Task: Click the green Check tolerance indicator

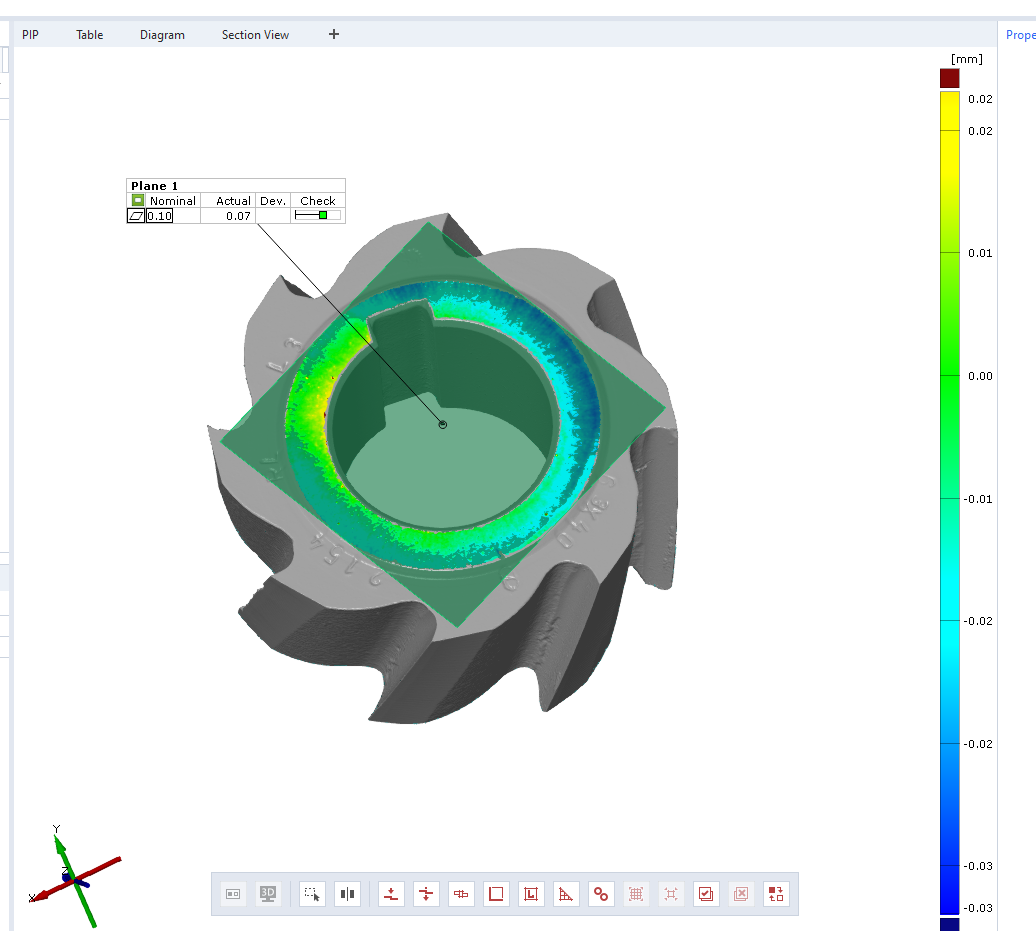Action: [322, 215]
